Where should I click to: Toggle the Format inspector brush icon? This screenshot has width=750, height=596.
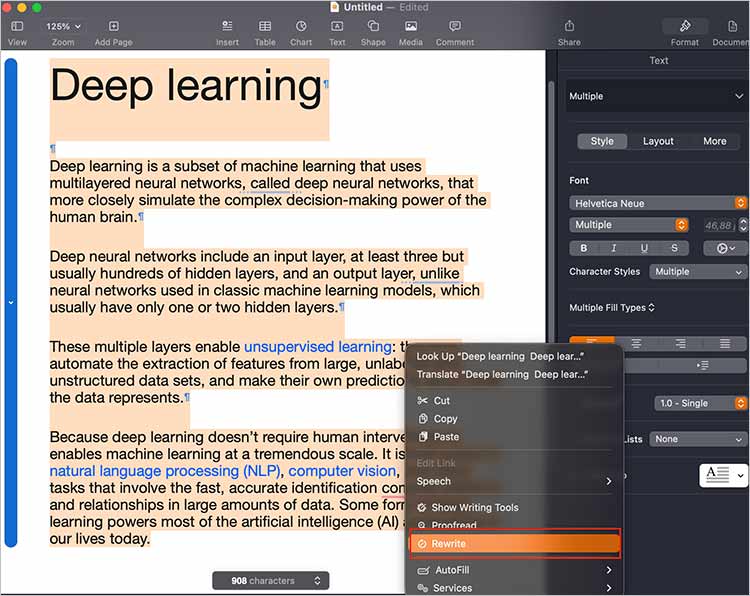685,26
